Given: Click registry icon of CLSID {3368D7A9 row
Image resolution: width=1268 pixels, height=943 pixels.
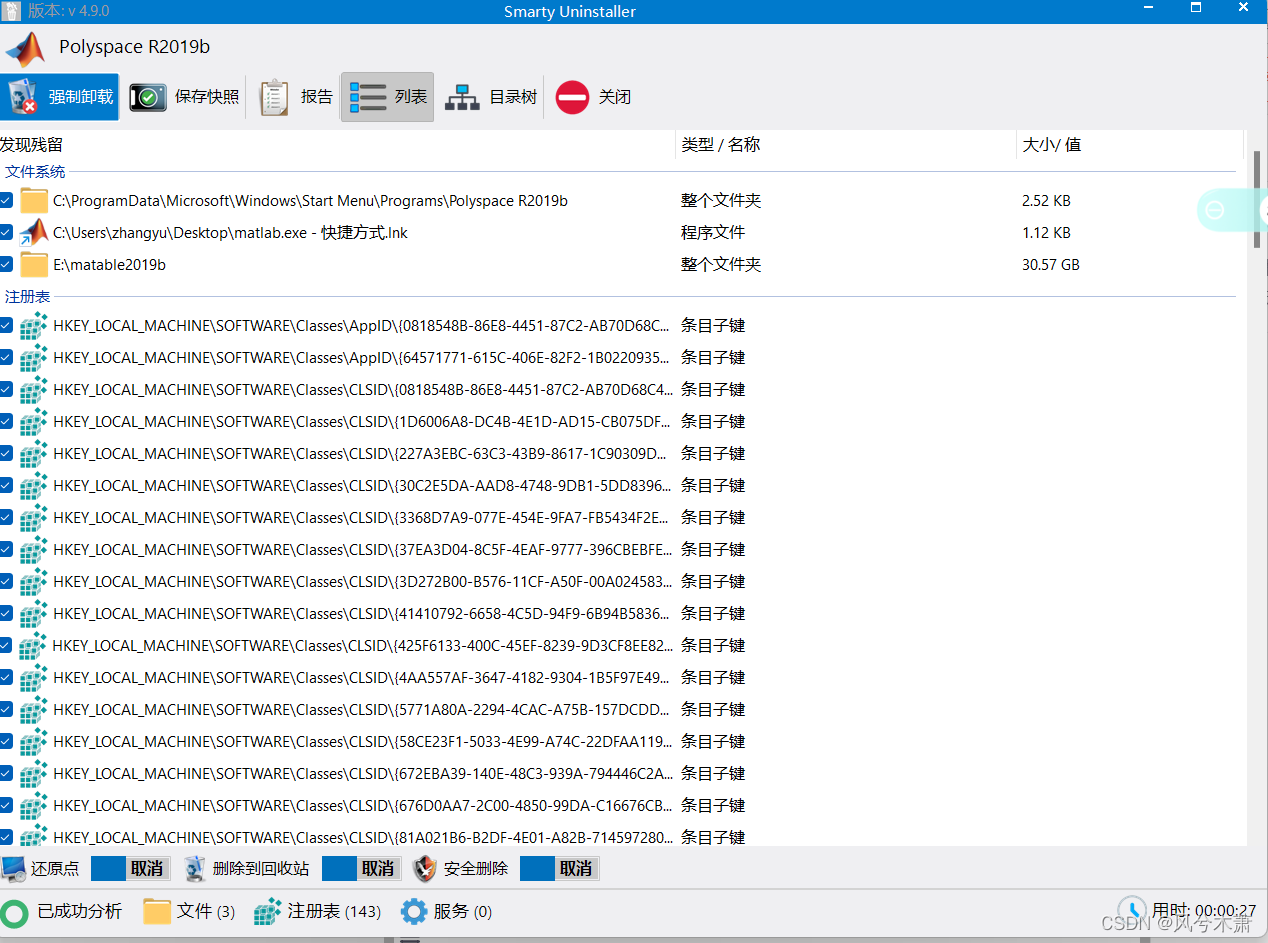Looking at the screenshot, I should (x=35, y=518).
